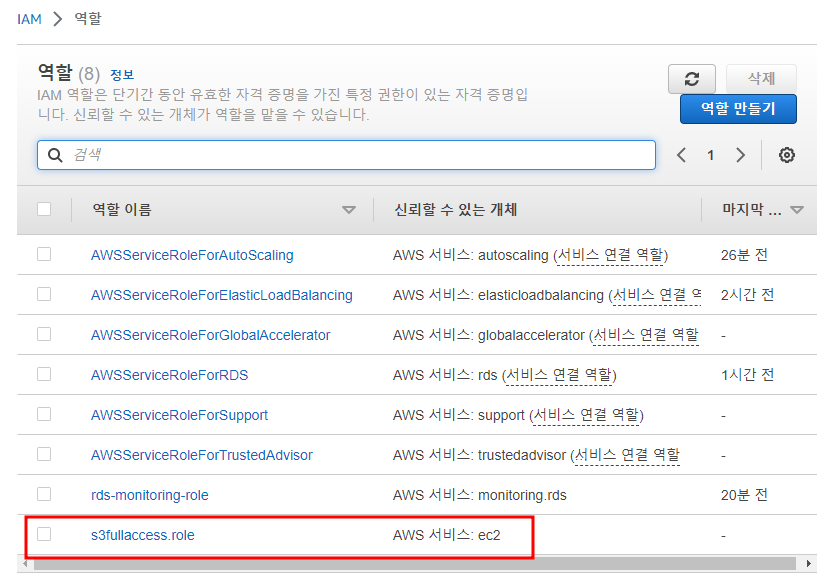
Task: Click the refresh roles icon button
Action: 692,79
